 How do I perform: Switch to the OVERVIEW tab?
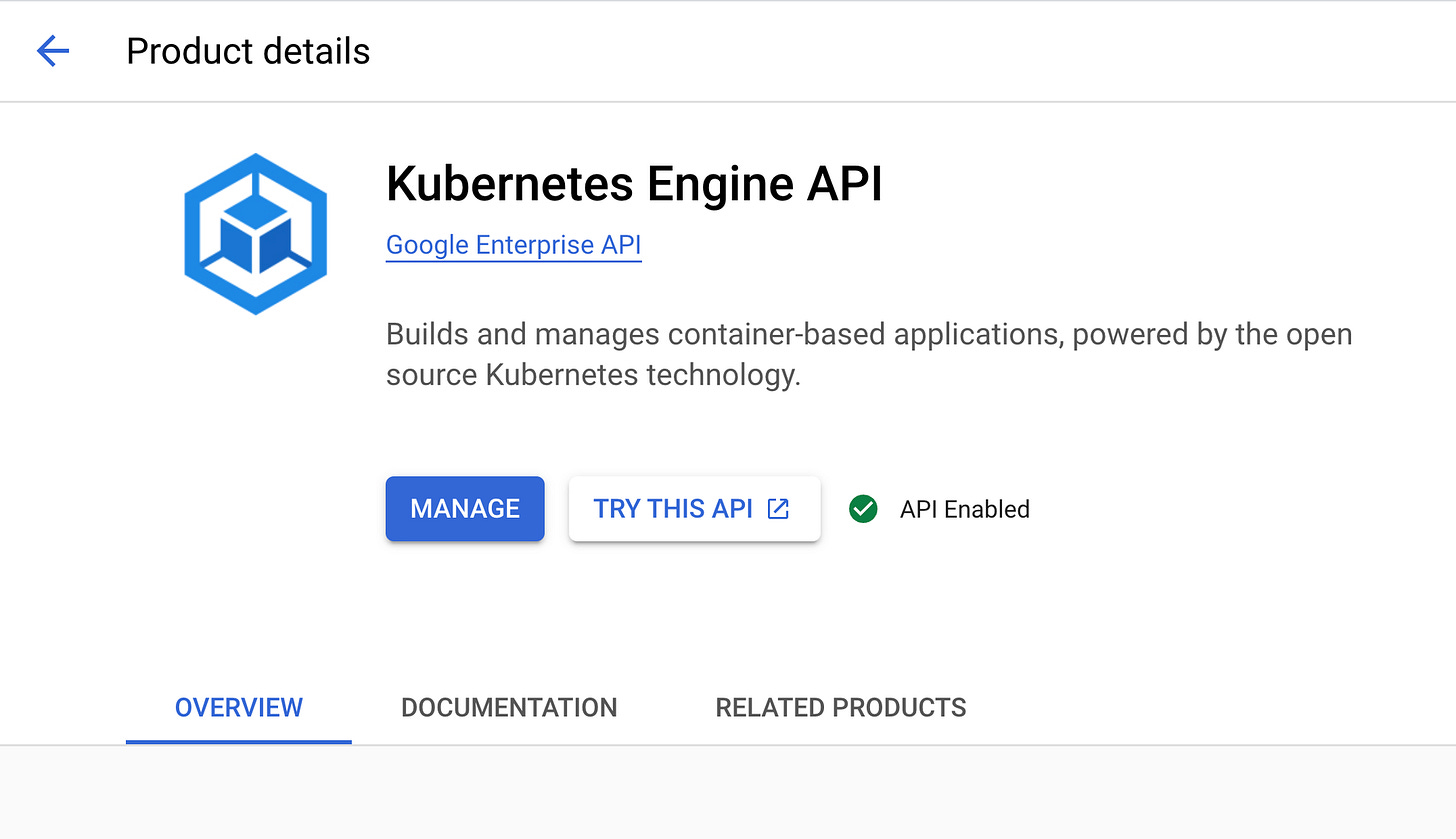tap(239, 707)
